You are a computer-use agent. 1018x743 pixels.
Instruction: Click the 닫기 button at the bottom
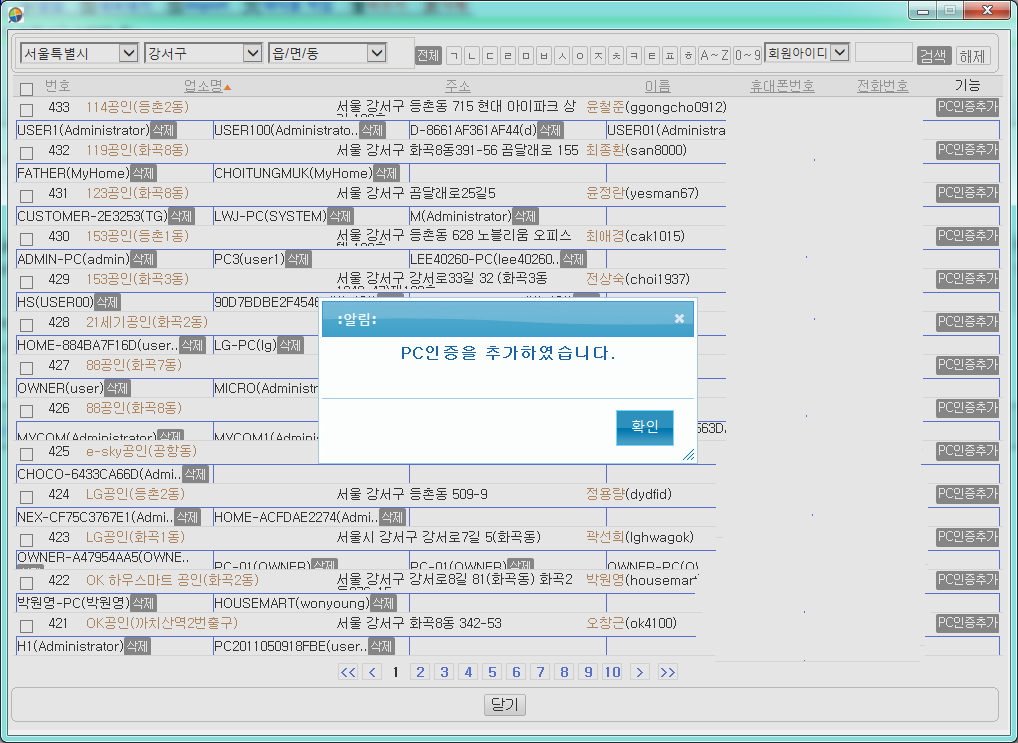pyautogui.click(x=505, y=704)
